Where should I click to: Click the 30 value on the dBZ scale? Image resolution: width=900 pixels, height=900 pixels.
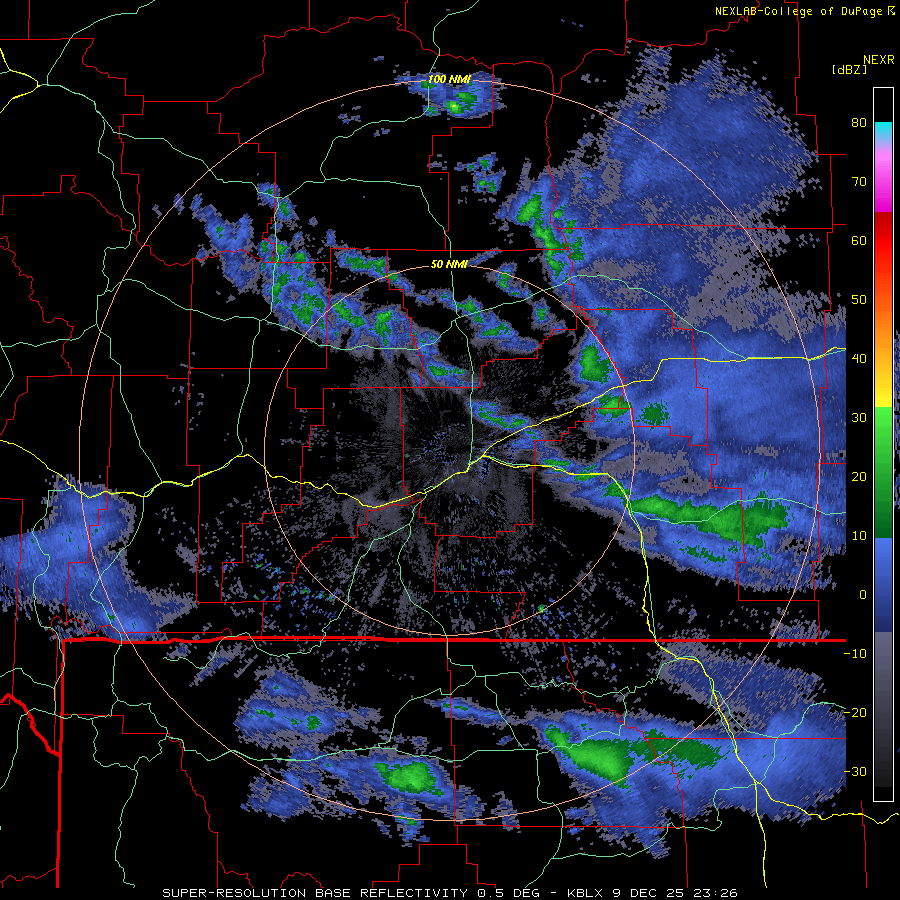coord(859,417)
